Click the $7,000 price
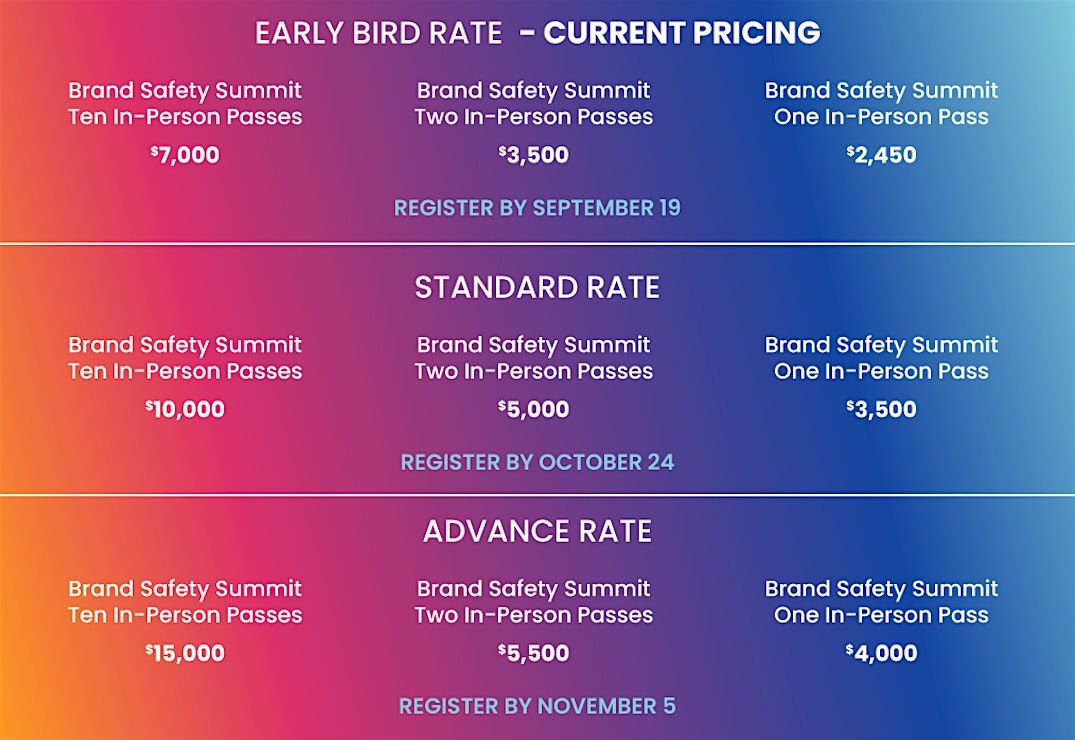 tap(185, 155)
